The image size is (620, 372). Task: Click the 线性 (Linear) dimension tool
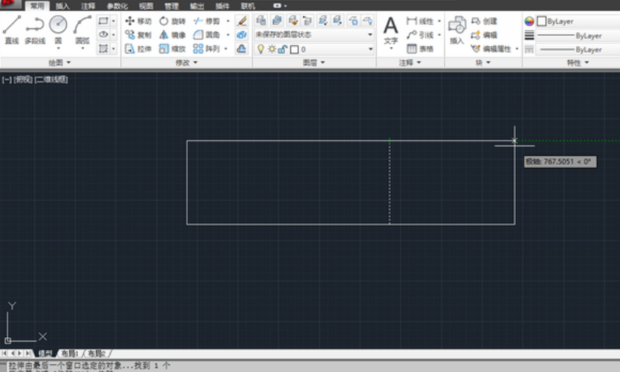(420, 21)
